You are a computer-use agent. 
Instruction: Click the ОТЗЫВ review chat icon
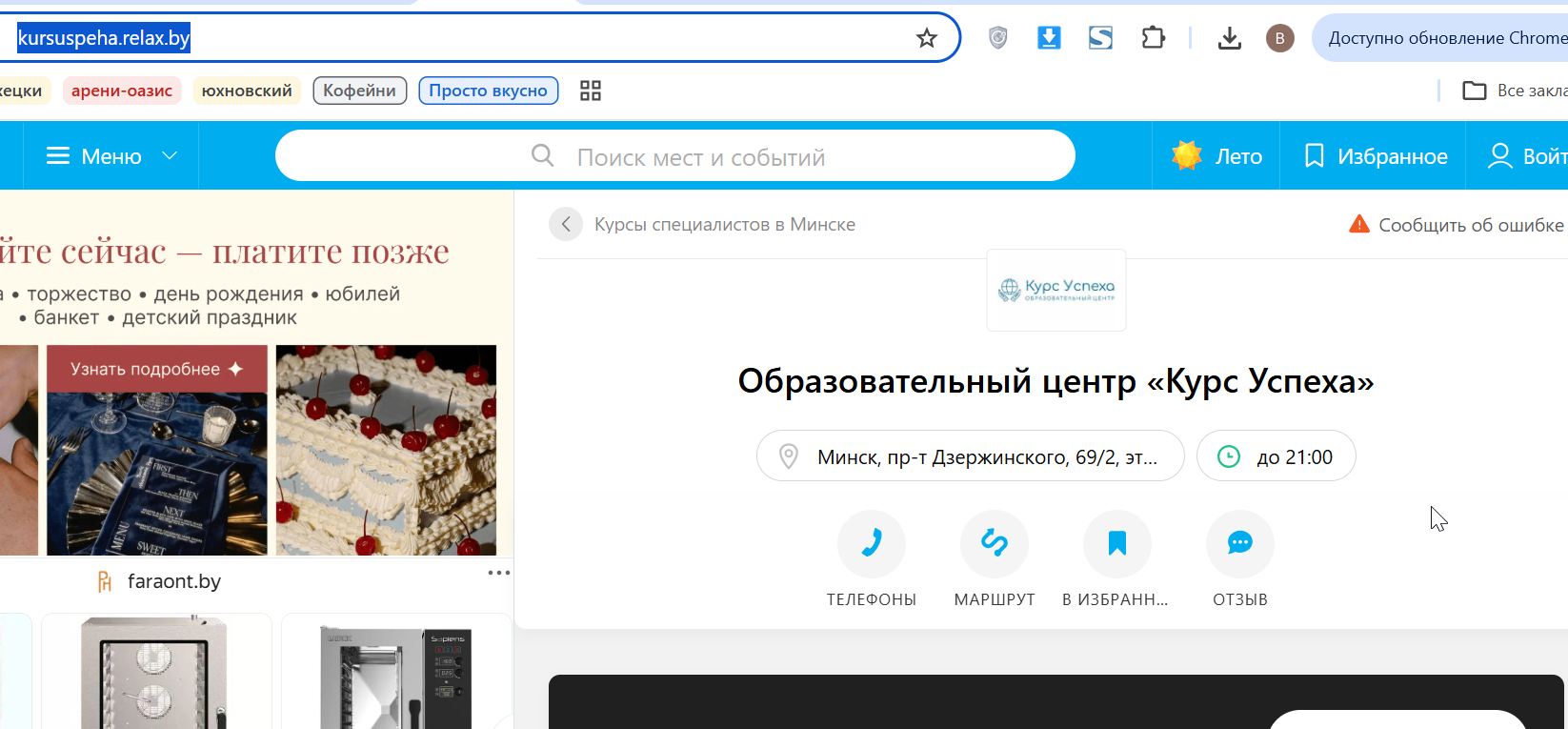click(1240, 544)
